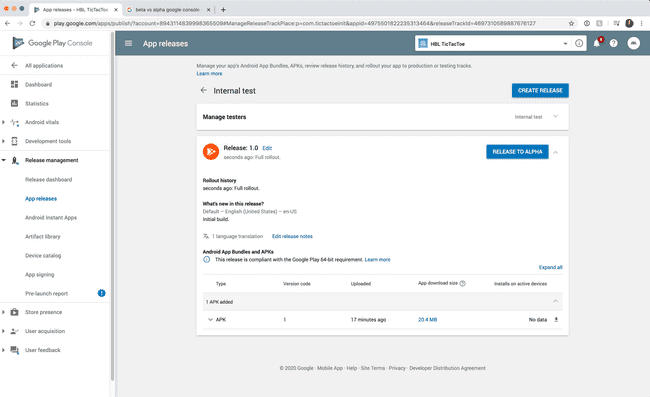Switch to the beta vs alpha google tab
Viewport: 650px width, 397px height.
coord(167,10)
